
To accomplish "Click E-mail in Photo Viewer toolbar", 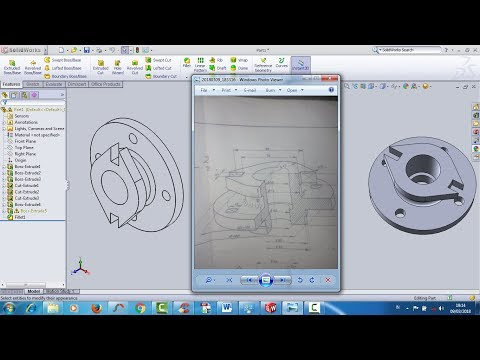I will [250, 90].
